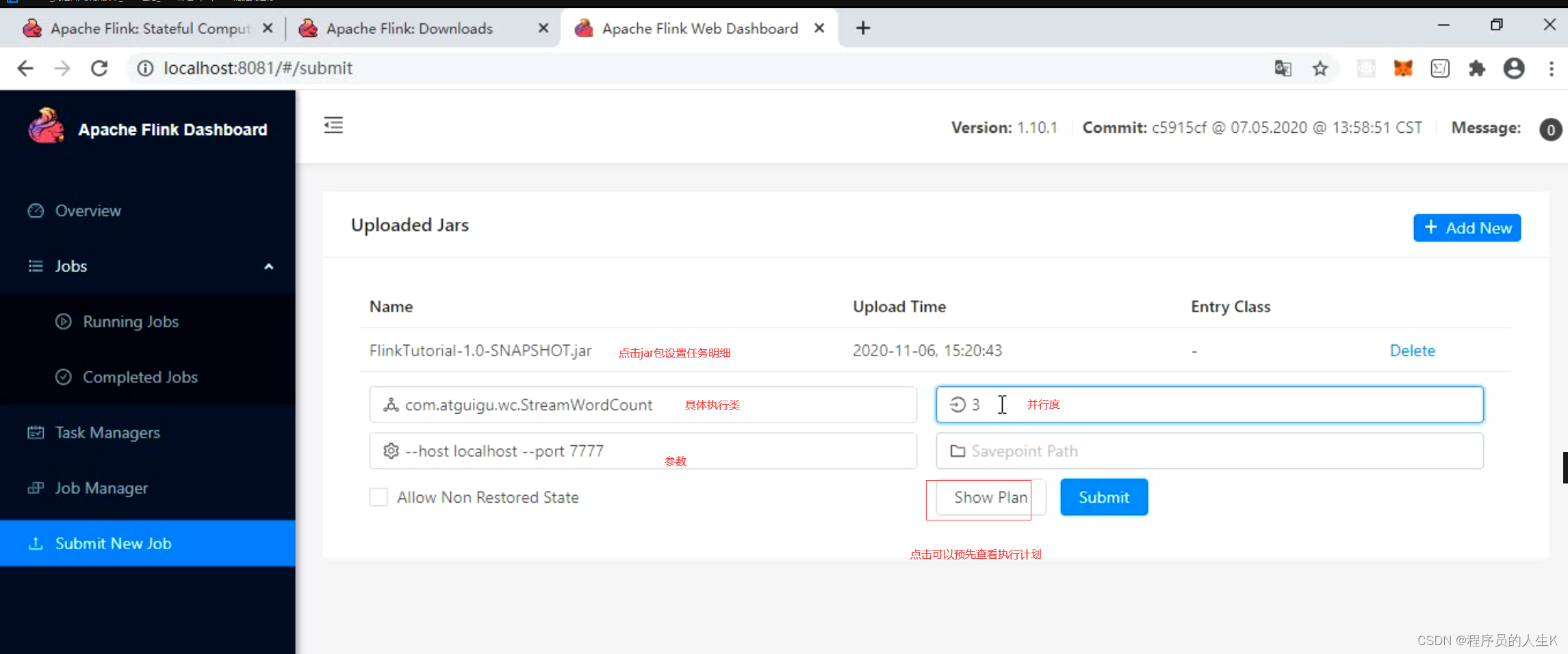Click the program arguments input field
The image size is (1568, 654).
click(643, 451)
